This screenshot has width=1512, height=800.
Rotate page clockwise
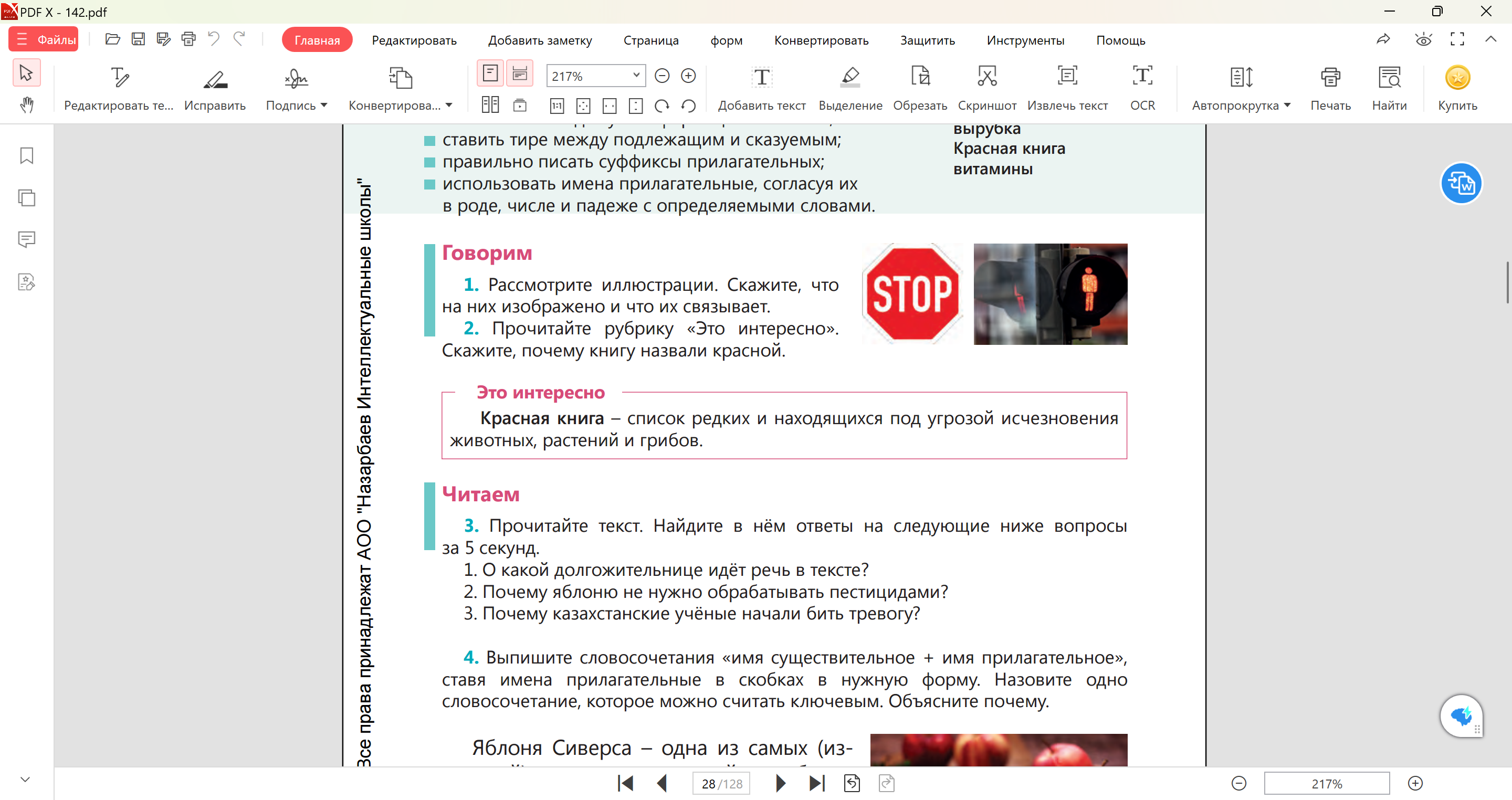pyautogui.click(x=662, y=106)
